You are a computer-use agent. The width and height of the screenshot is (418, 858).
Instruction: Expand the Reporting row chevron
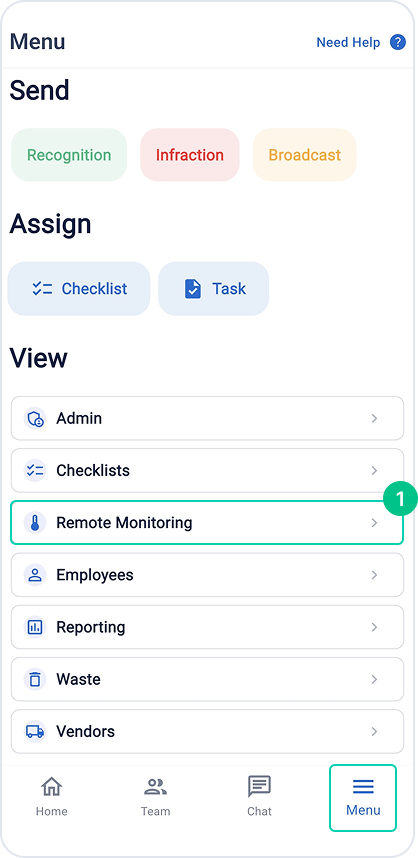point(374,627)
